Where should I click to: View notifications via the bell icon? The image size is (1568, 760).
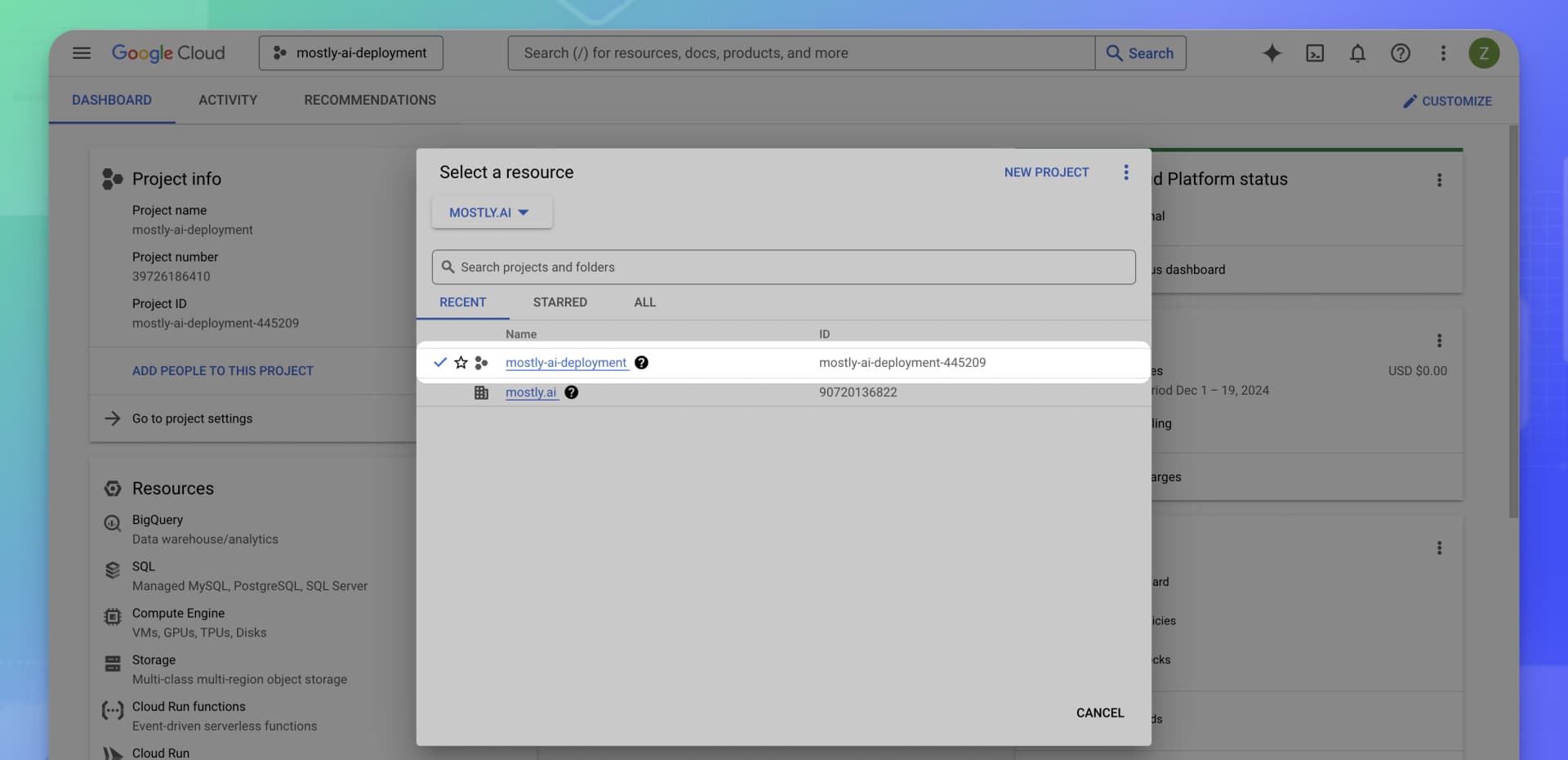[1357, 53]
